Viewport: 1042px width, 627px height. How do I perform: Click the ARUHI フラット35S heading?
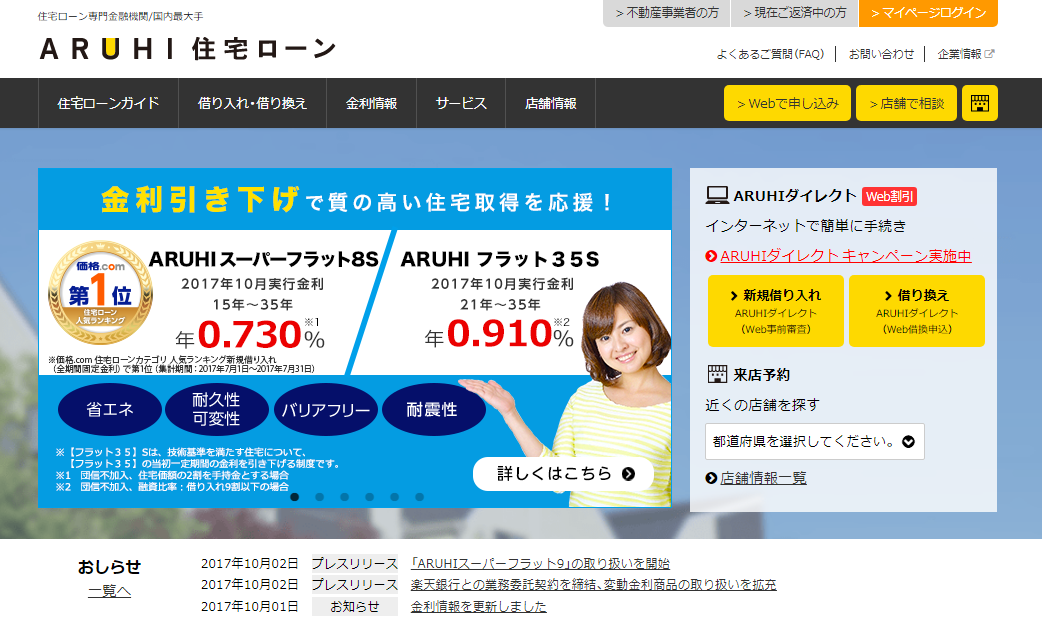point(500,259)
